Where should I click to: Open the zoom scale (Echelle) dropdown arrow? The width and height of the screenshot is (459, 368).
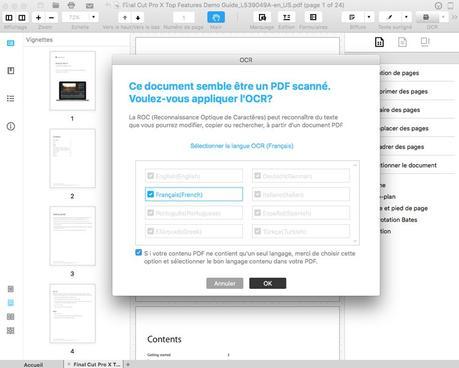[93, 17]
